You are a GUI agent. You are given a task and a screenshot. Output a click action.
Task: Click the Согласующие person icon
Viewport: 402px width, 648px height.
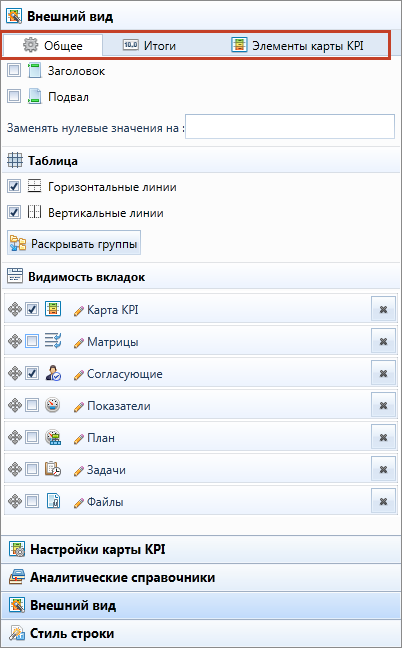pos(53,374)
